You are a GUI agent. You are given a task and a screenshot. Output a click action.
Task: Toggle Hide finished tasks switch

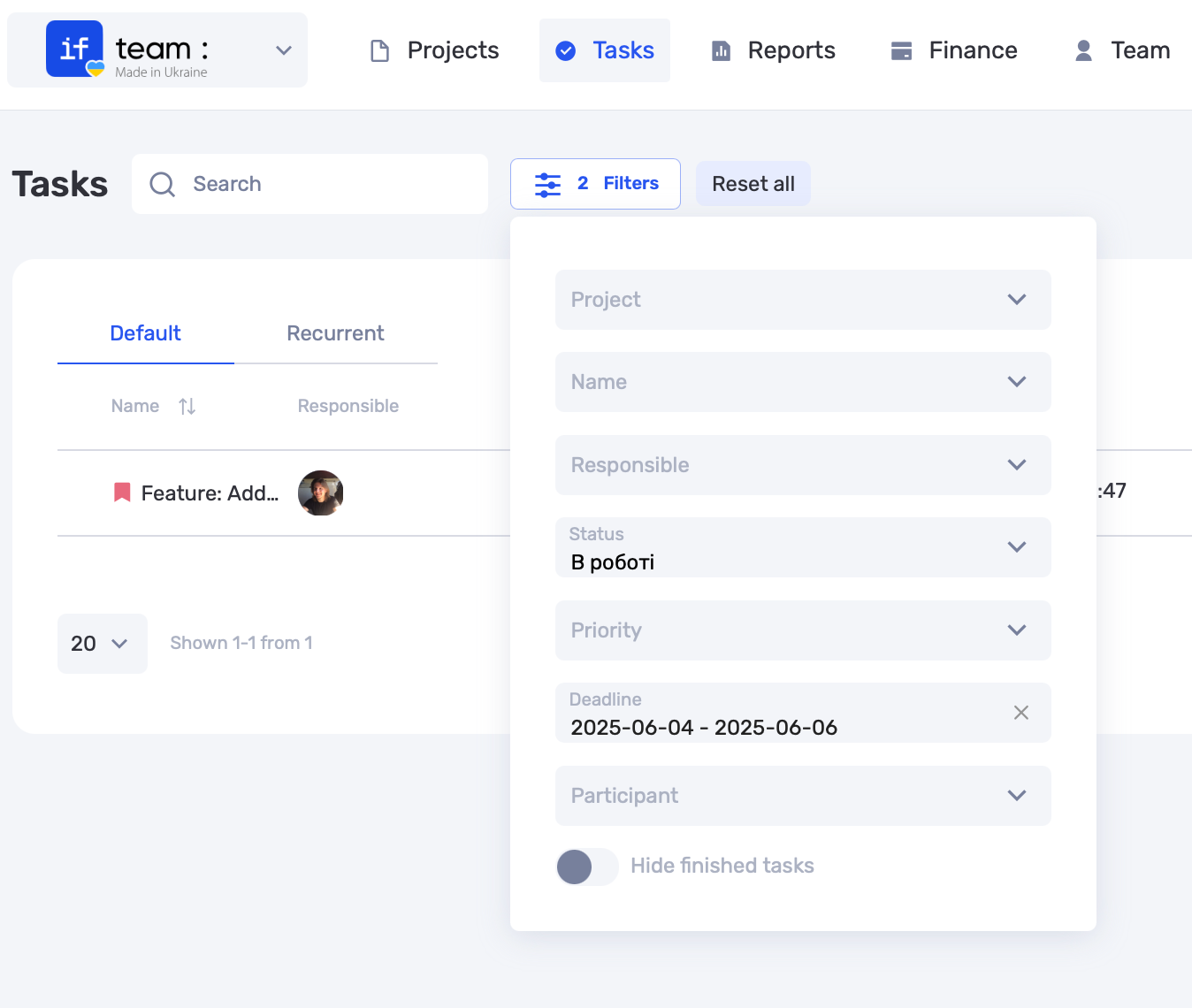[587, 867]
